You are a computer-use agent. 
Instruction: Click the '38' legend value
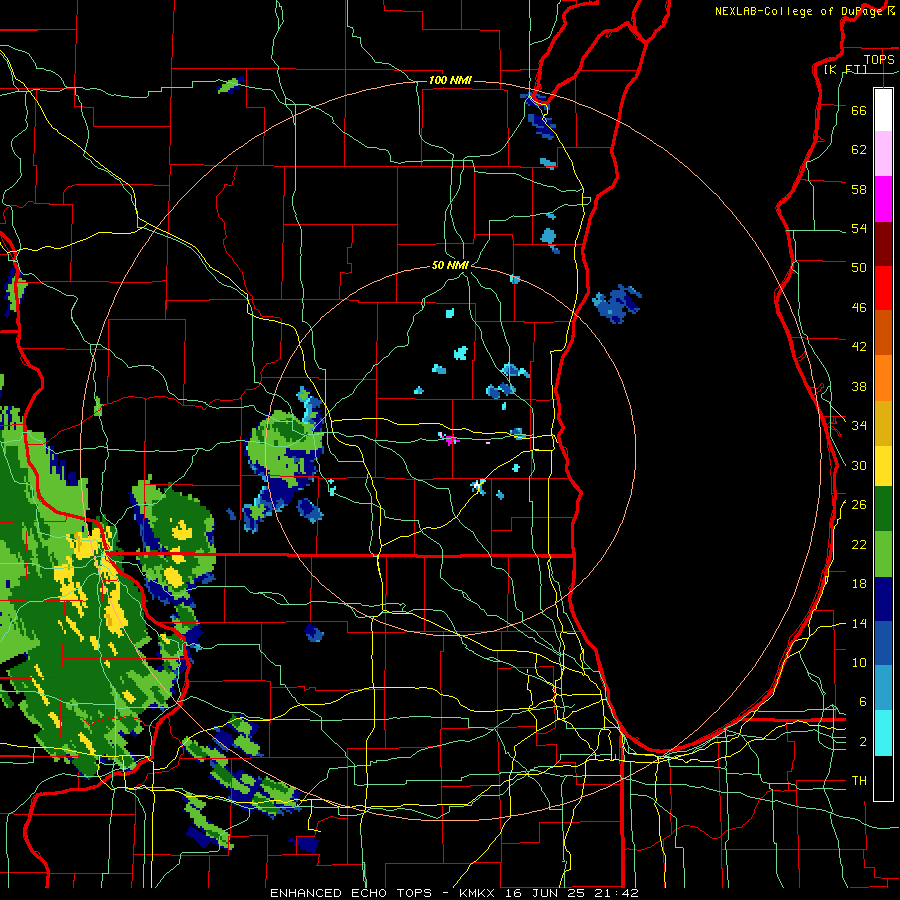tap(859, 386)
